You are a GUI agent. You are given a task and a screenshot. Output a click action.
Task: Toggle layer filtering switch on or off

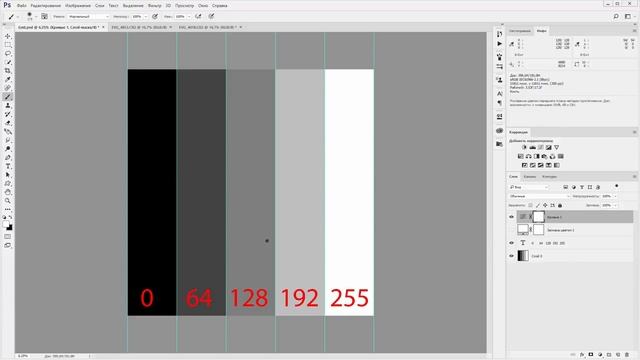(x=617, y=186)
